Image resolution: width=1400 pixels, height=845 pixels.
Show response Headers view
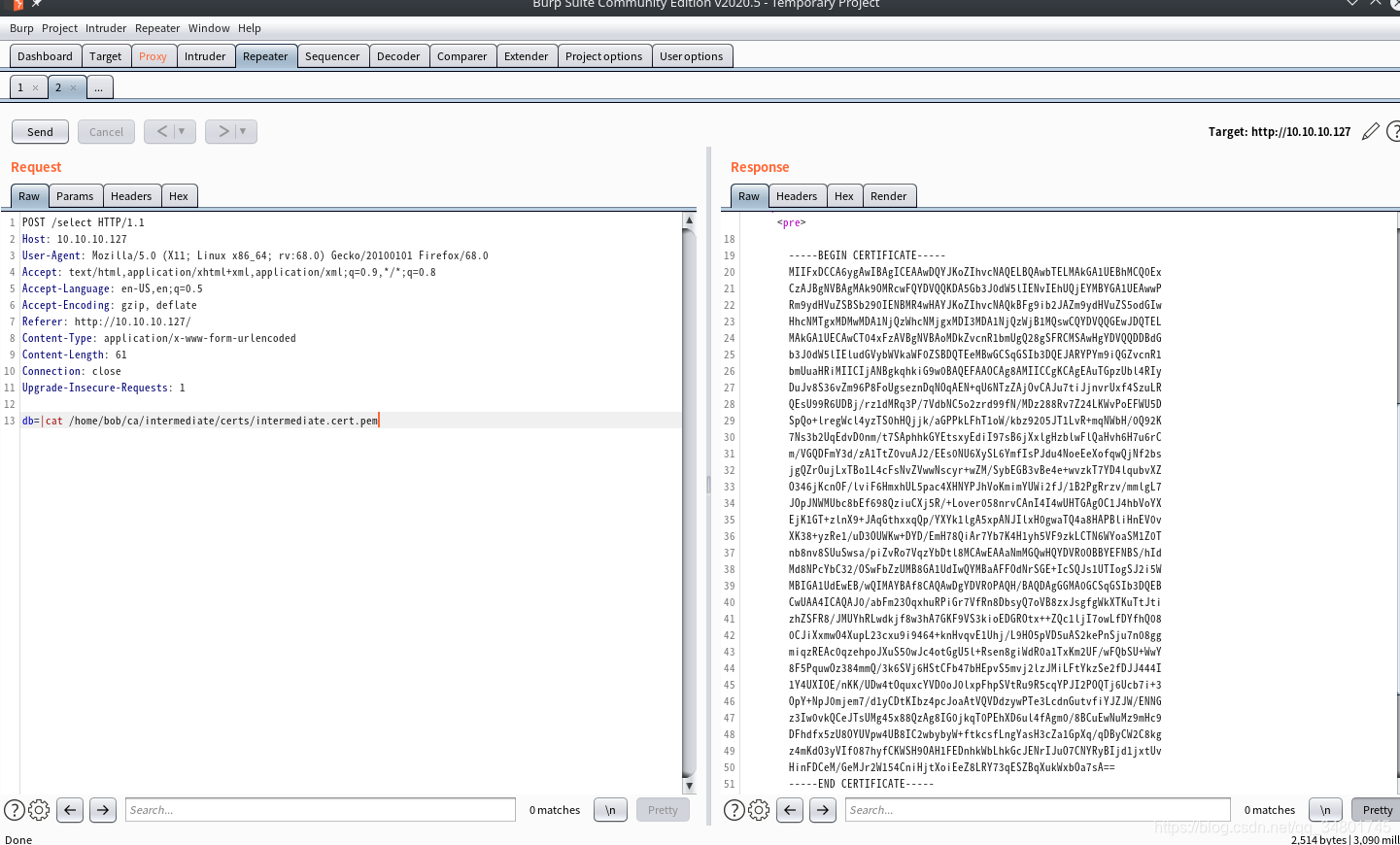click(797, 196)
